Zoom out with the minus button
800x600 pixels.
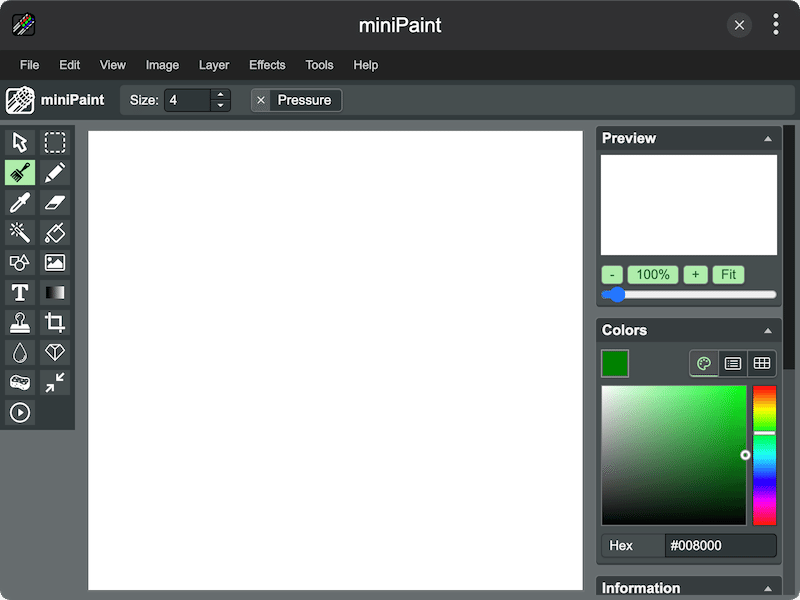612,275
